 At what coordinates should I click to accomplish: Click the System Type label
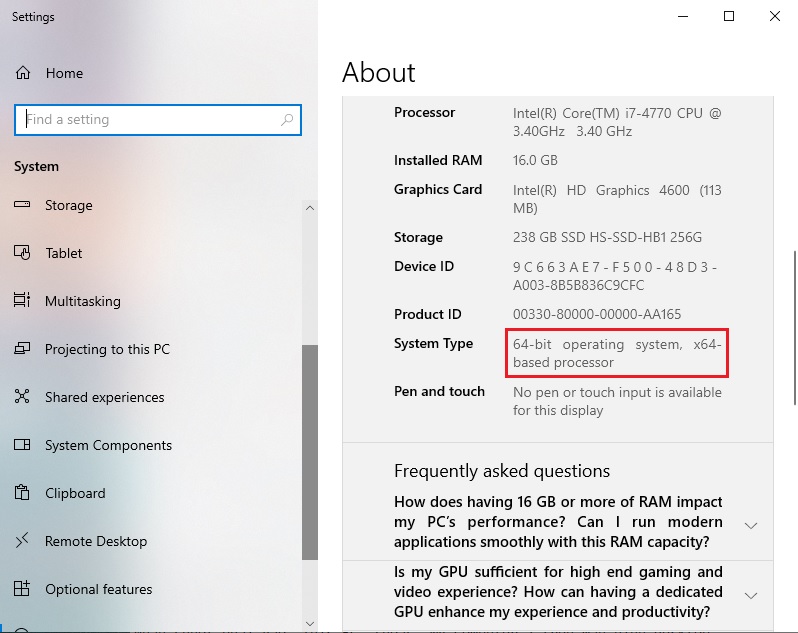pyautogui.click(x=433, y=343)
